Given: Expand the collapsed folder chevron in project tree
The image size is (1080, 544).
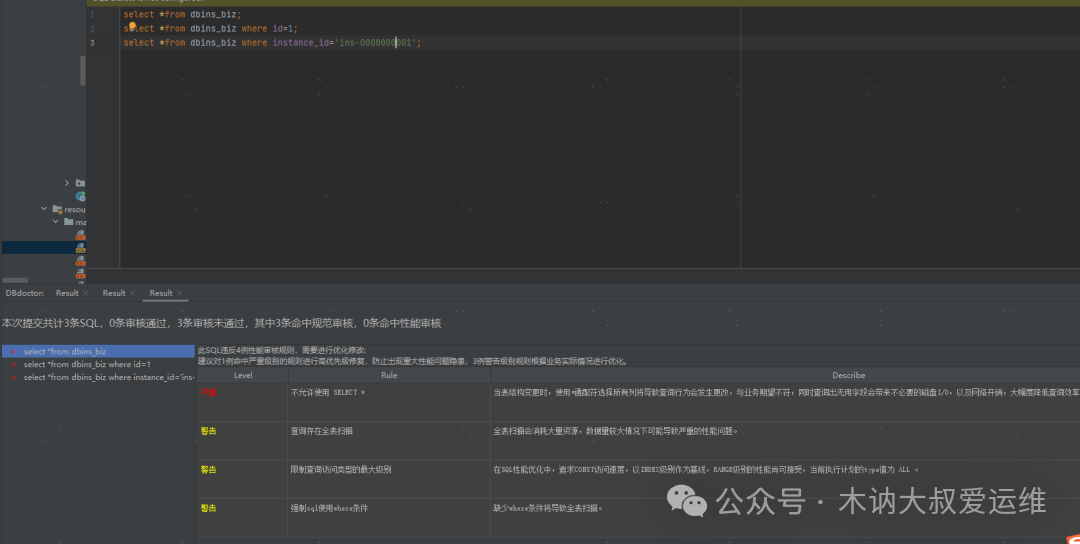Looking at the screenshot, I should point(67,183).
